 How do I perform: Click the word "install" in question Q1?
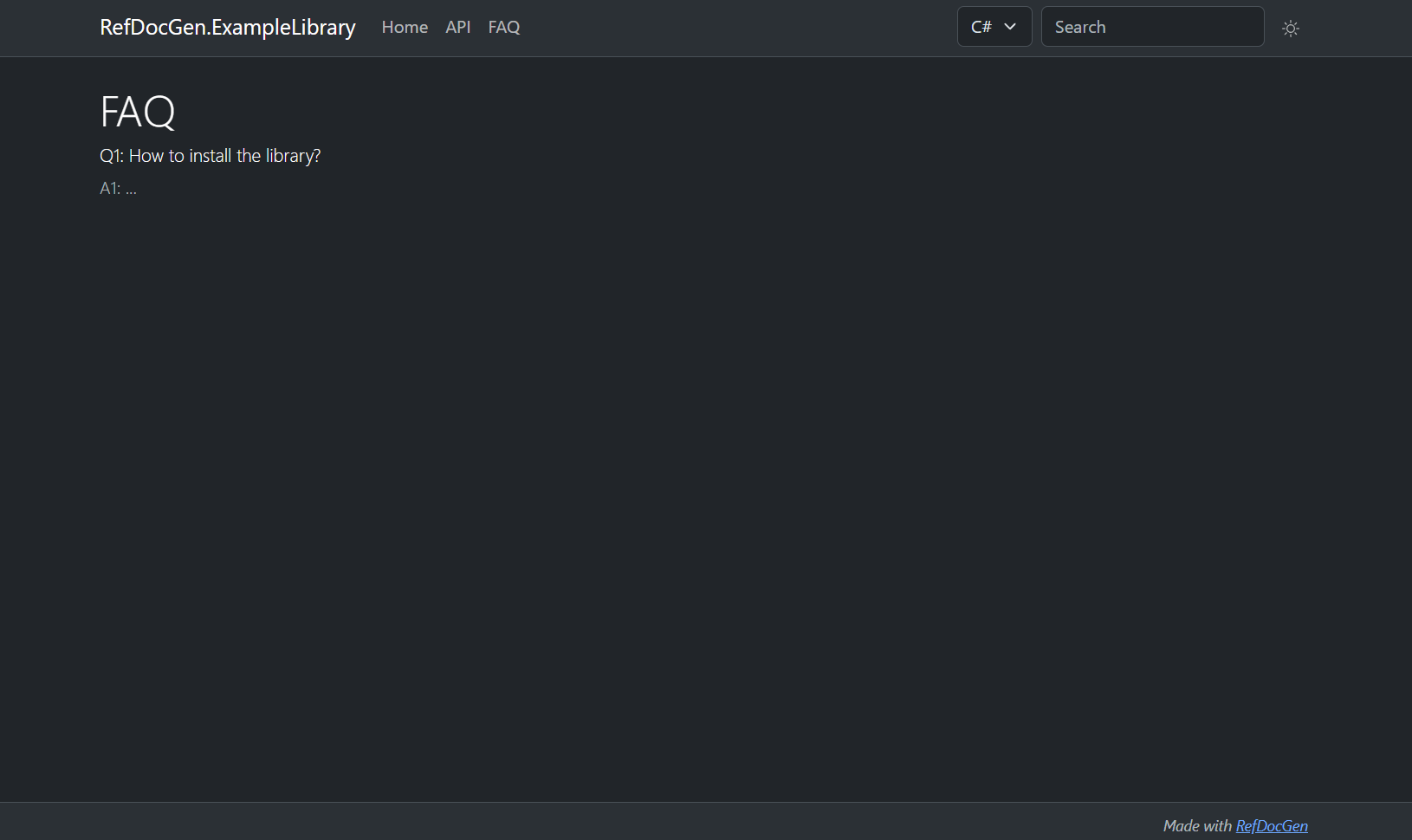click(210, 156)
